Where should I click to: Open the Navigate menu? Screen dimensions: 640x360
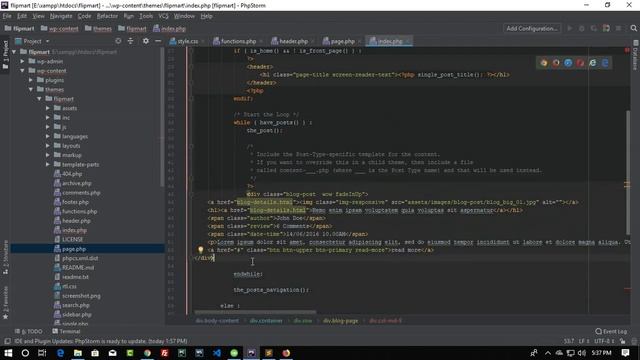coord(61,16)
